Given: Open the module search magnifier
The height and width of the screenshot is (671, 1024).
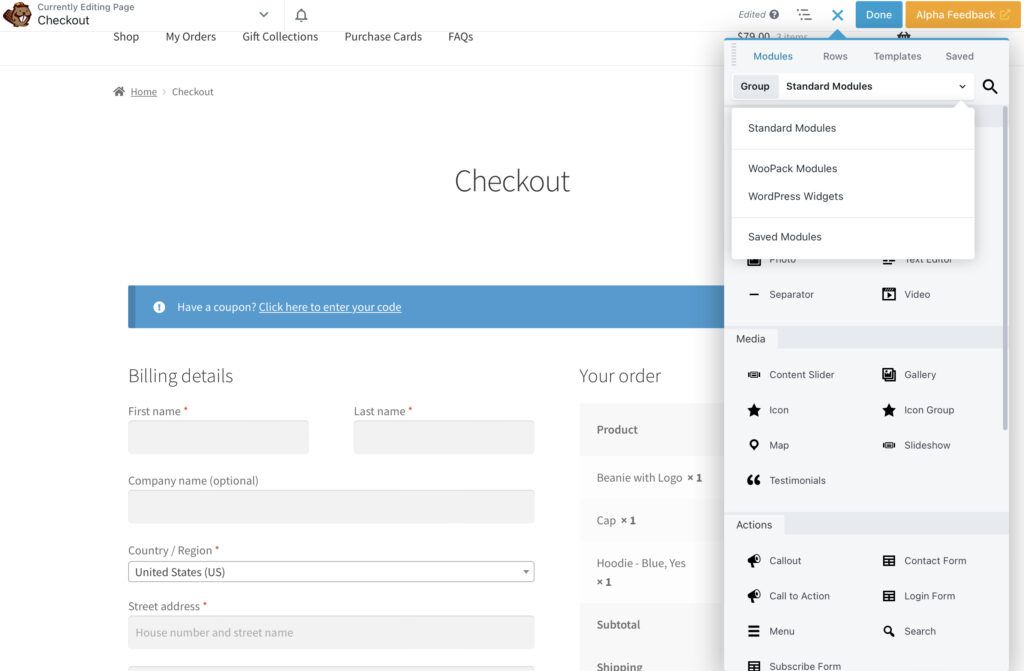Looking at the screenshot, I should click(989, 86).
